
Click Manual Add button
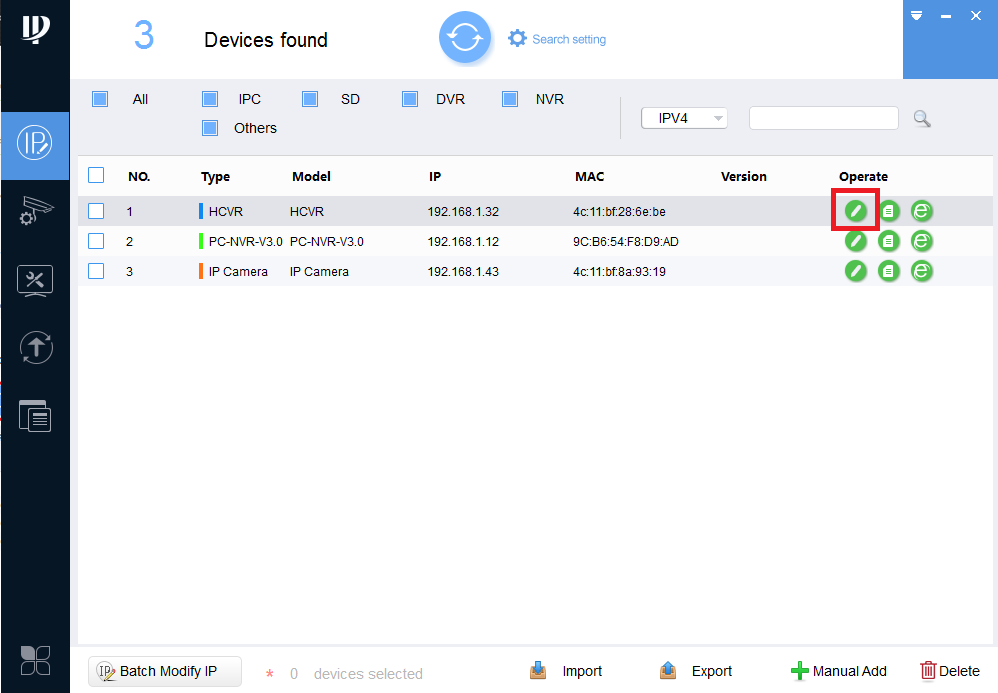[838, 671]
